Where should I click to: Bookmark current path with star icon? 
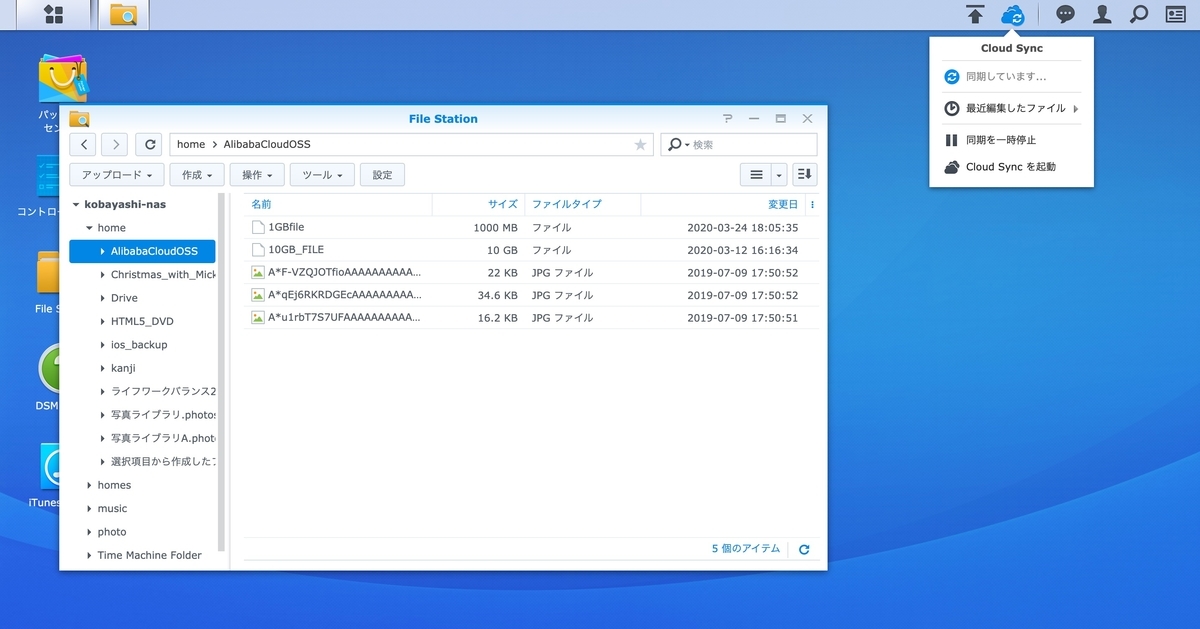pos(640,145)
